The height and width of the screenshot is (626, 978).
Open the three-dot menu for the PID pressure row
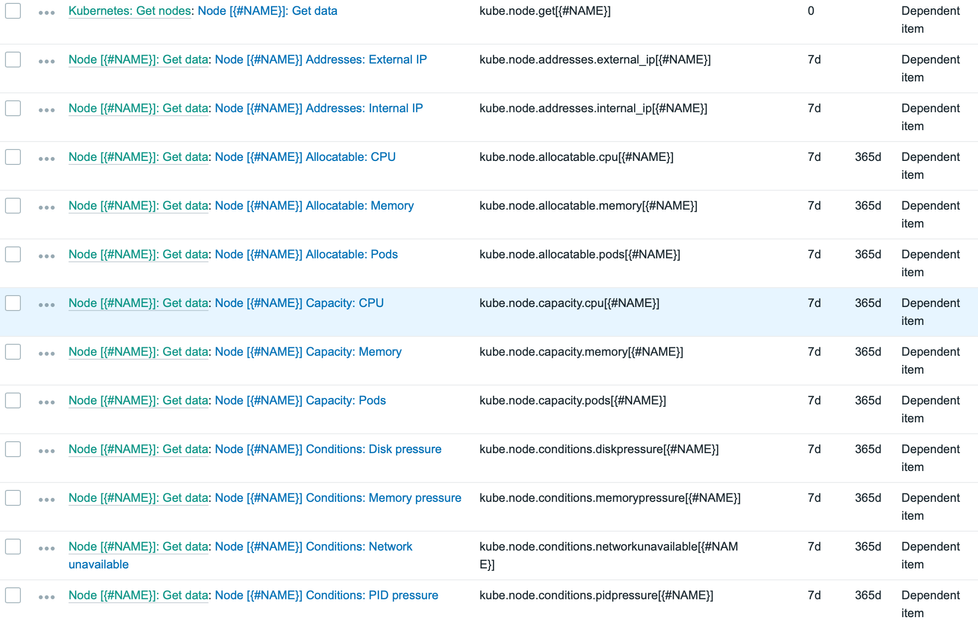click(x=47, y=597)
